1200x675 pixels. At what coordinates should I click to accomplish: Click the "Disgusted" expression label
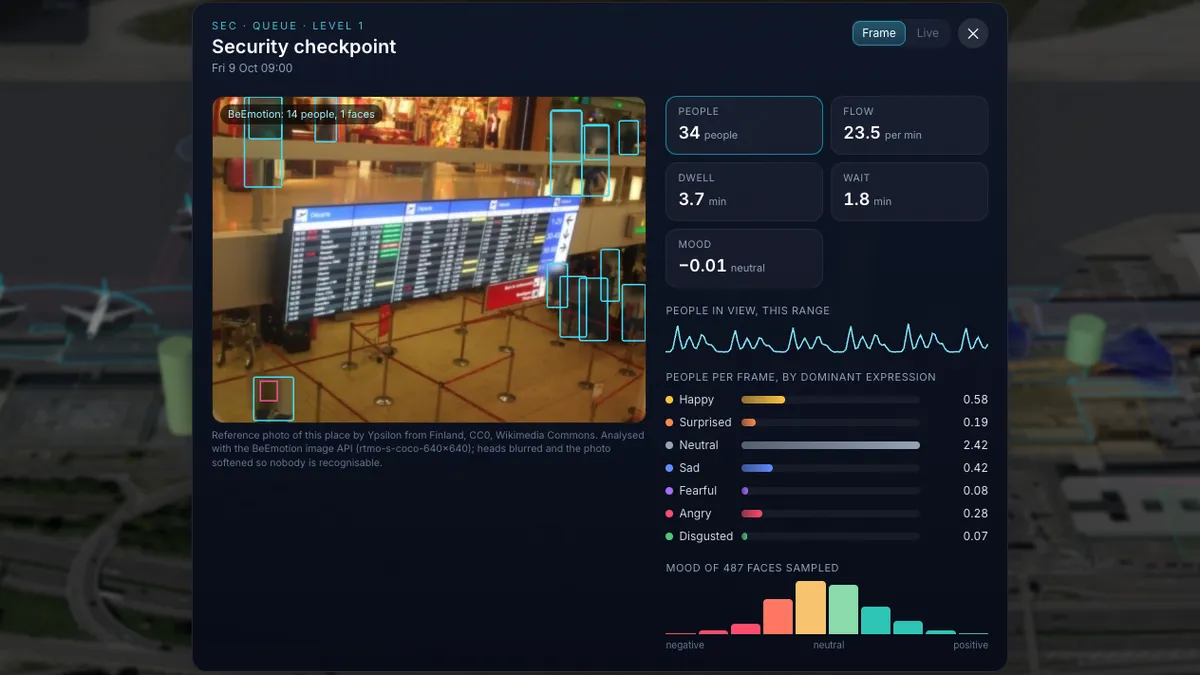tap(706, 537)
